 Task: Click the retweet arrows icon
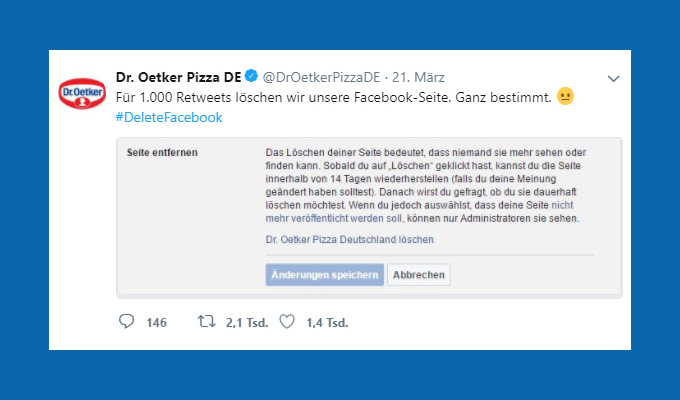coord(206,322)
